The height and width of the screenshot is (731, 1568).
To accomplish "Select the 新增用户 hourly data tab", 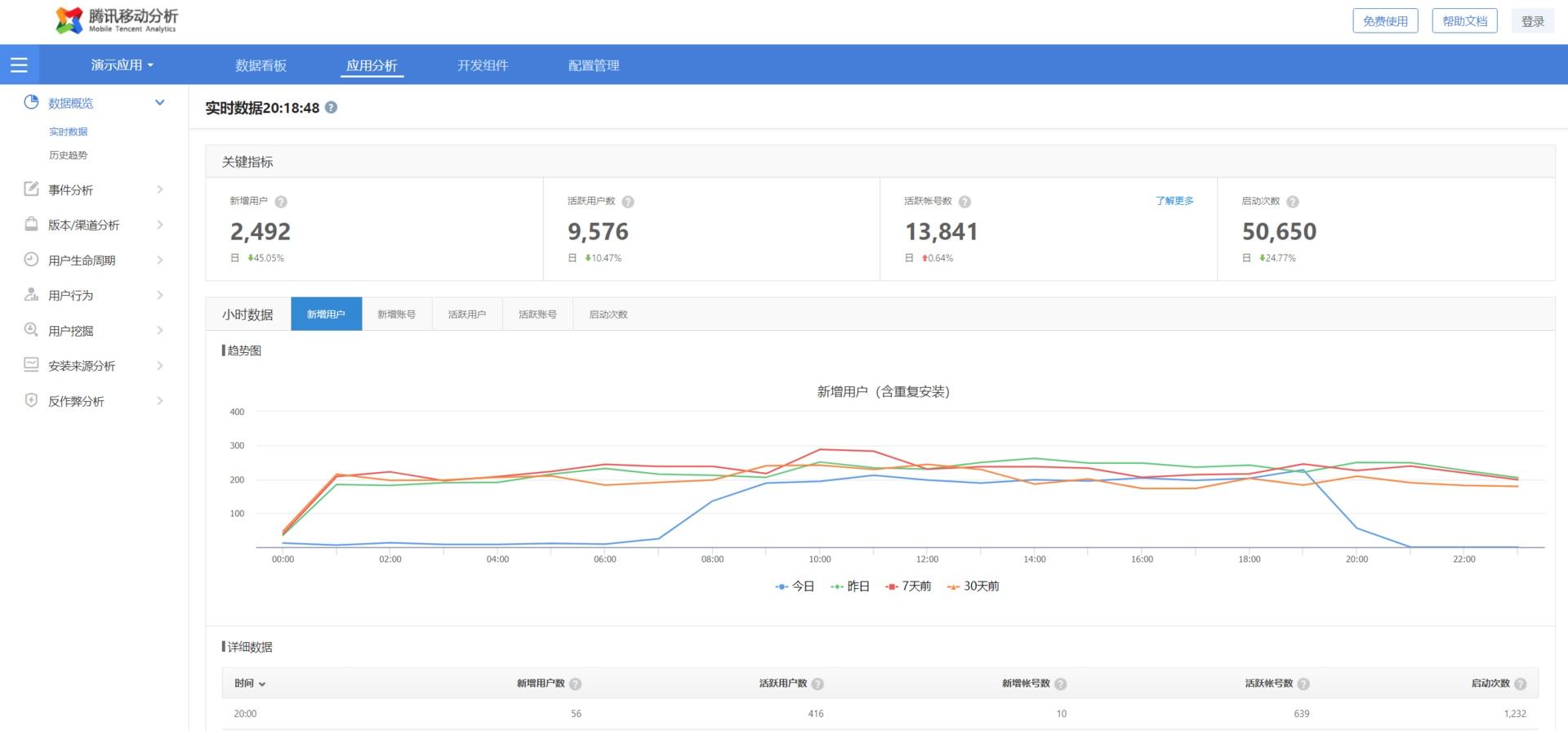I will 326,314.
